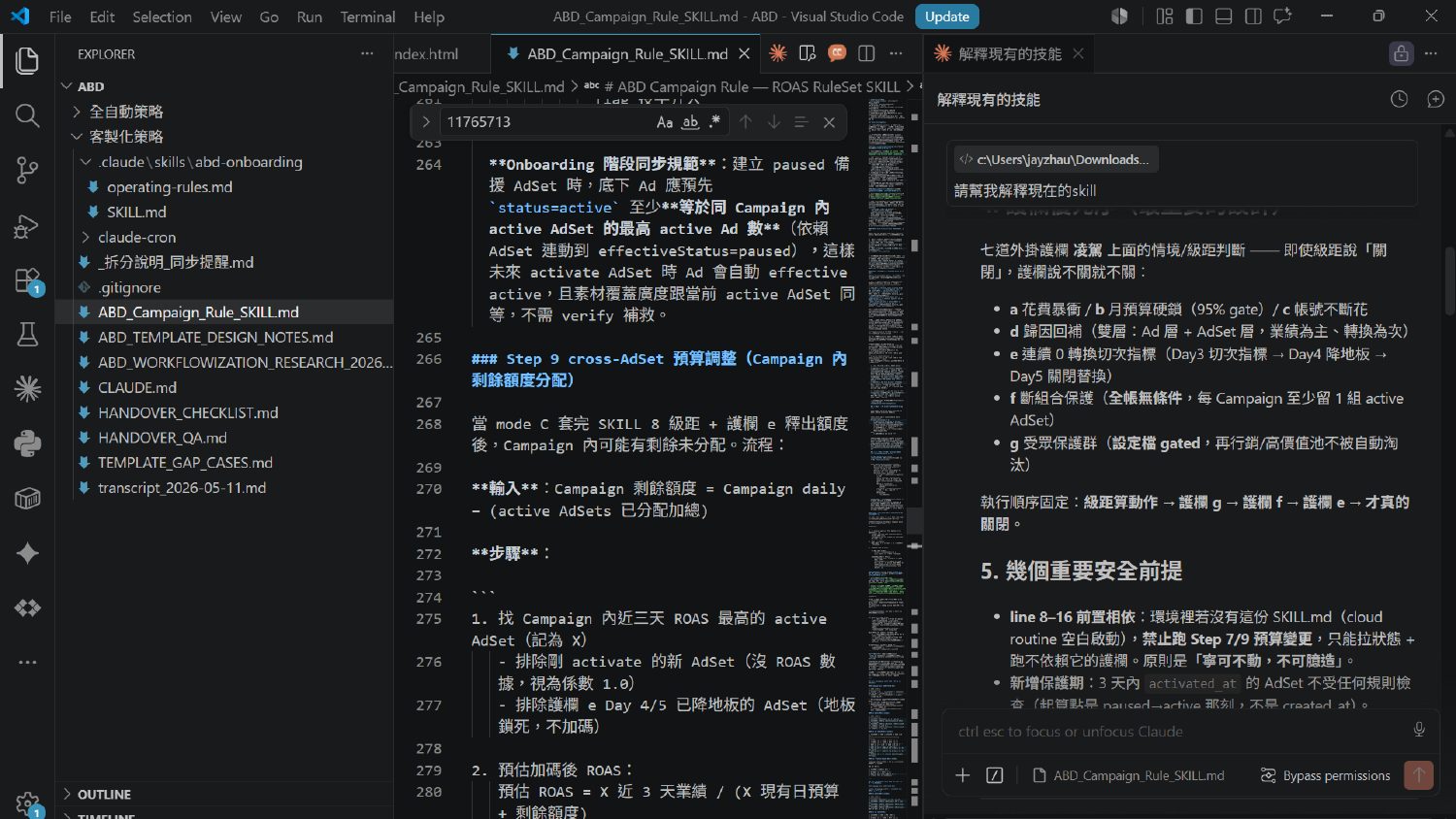
Task: Expand the 全自動策略 folder
Action: (x=128, y=112)
